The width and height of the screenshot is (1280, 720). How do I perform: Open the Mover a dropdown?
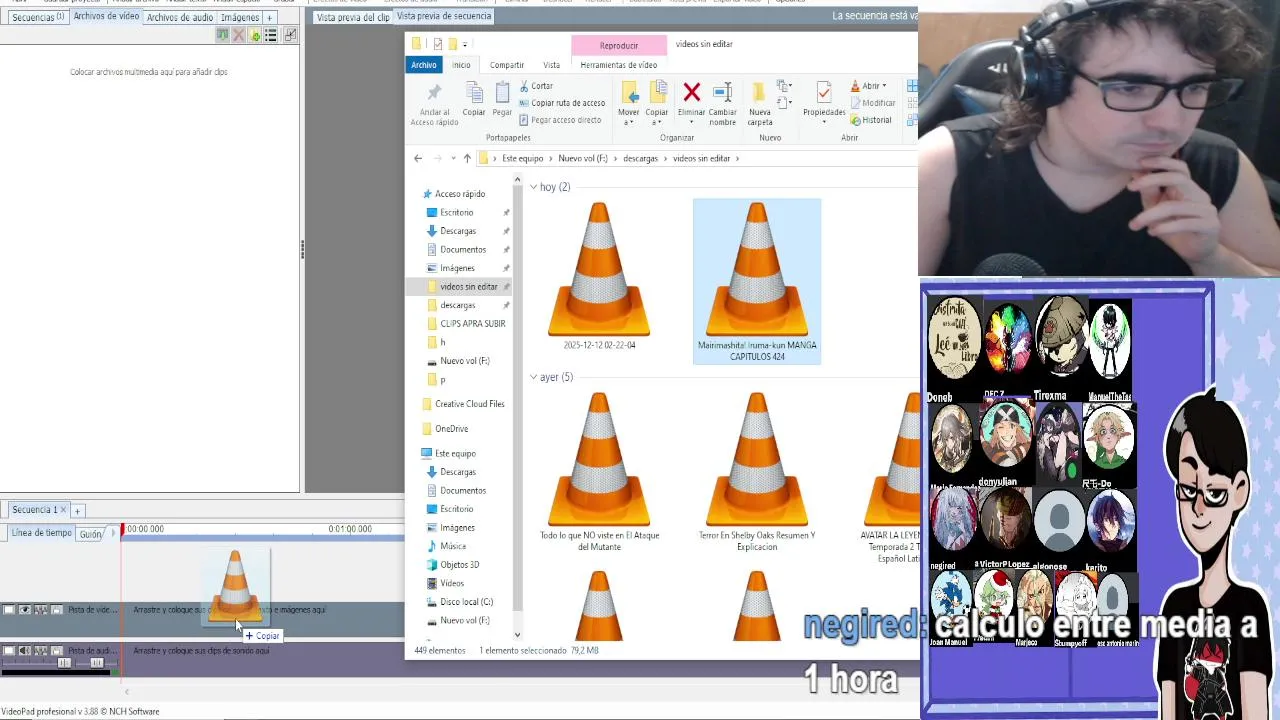coord(629,104)
